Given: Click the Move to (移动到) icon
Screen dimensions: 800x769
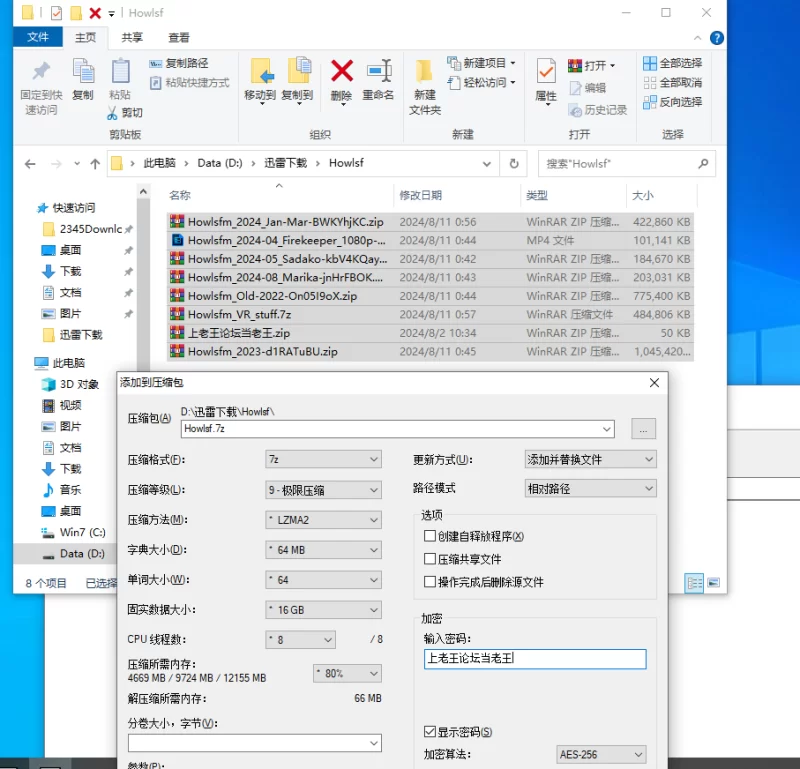Looking at the screenshot, I should 260,72.
